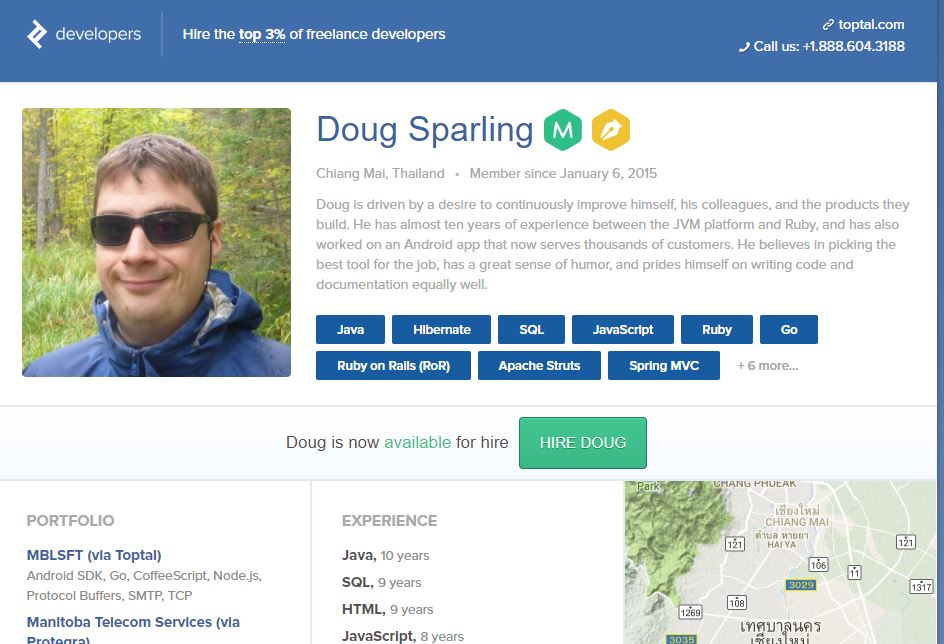Expand the '+ 6 more...' skills list
The image size is (944, 644).
(768, 365)
